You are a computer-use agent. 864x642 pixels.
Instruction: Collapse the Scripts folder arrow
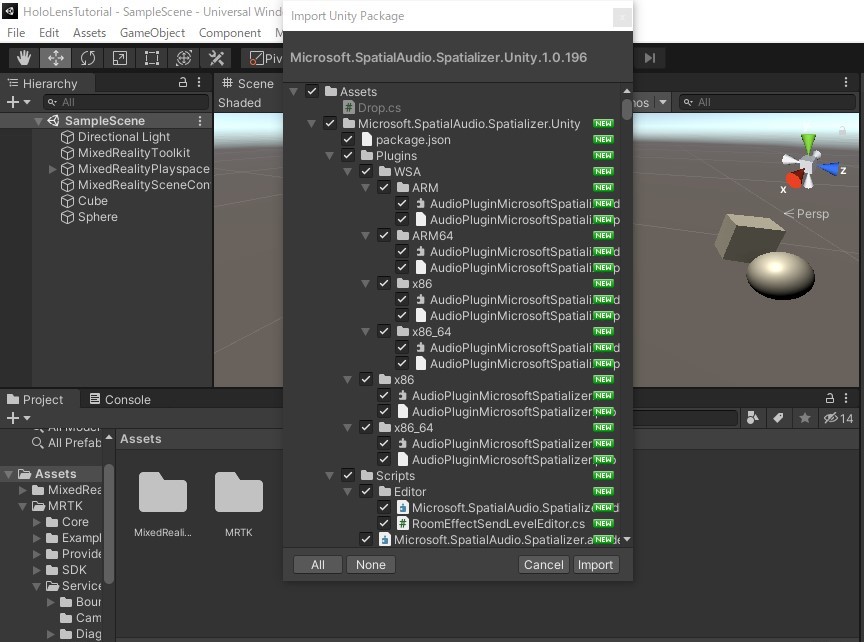(330, 476)
